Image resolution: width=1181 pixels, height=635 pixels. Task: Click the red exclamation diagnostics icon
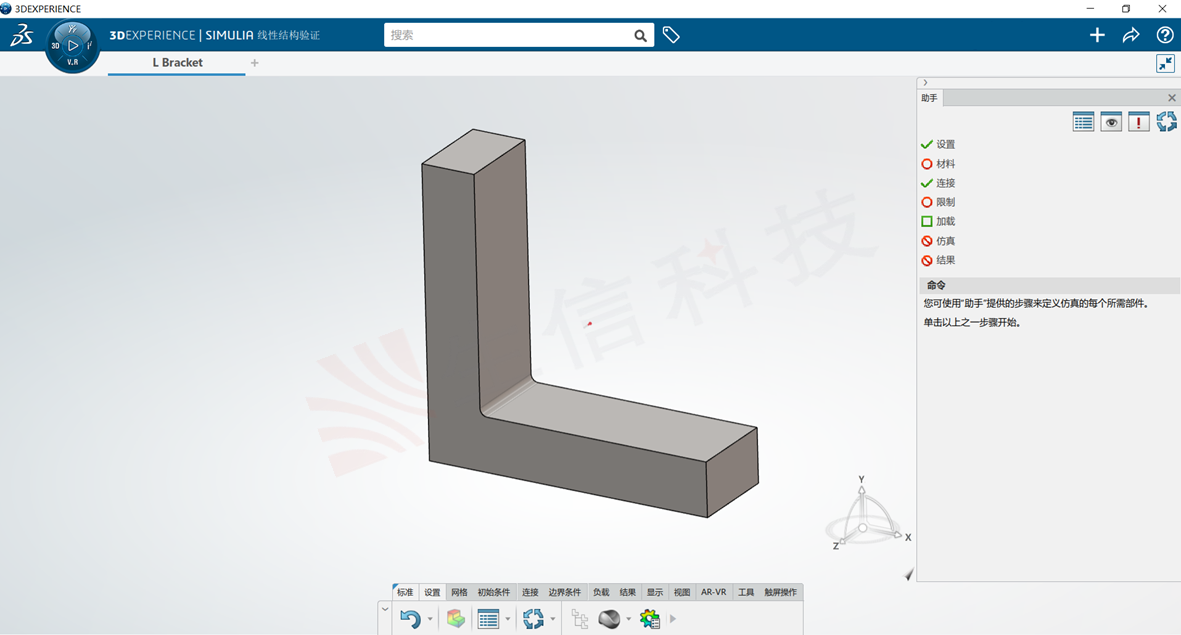[1138, 122]
